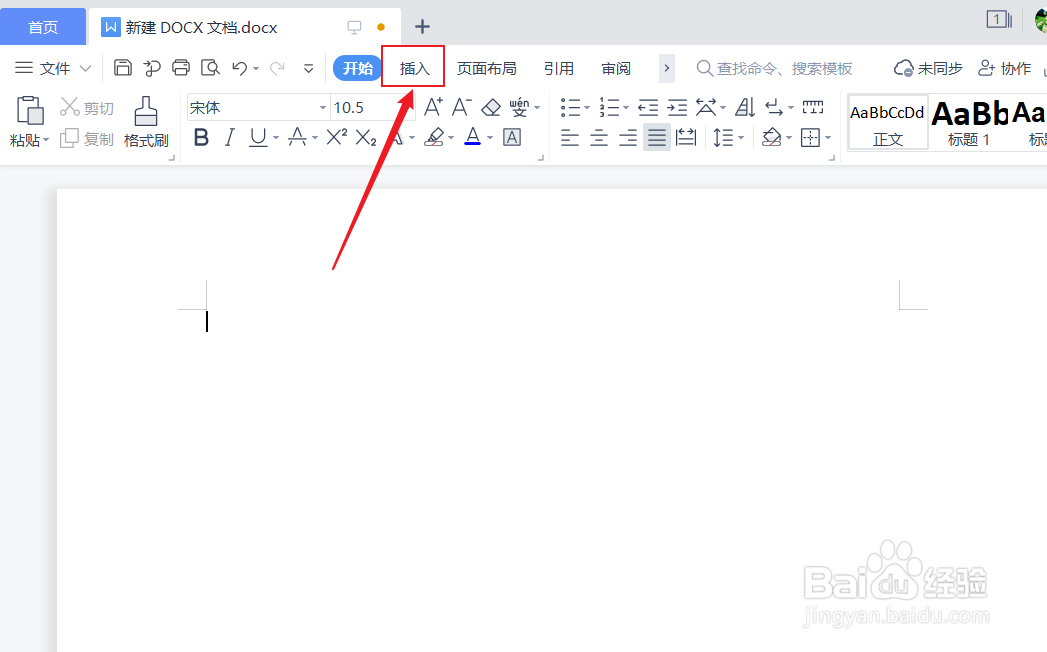Apply the 正文 body style
This screenshot has height=652, width=1047.
click(x=888, y=122)
